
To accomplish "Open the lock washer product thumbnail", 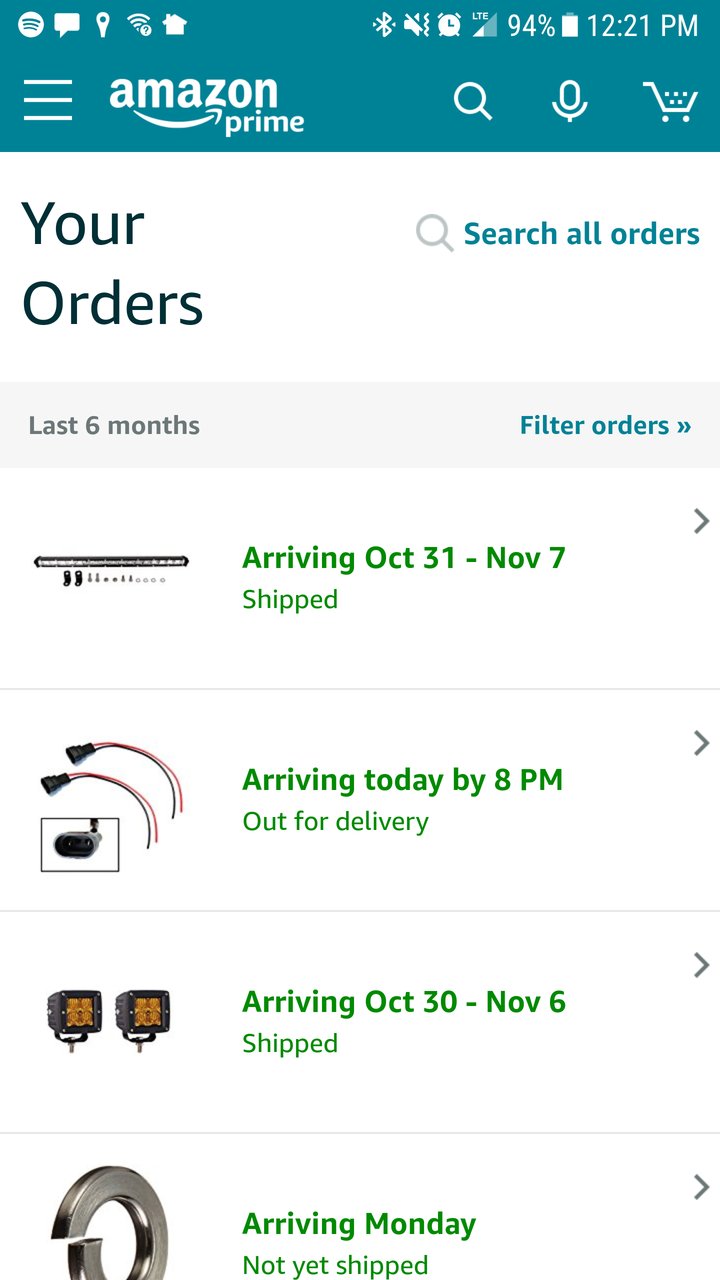I will click(x=109, y=1222).
